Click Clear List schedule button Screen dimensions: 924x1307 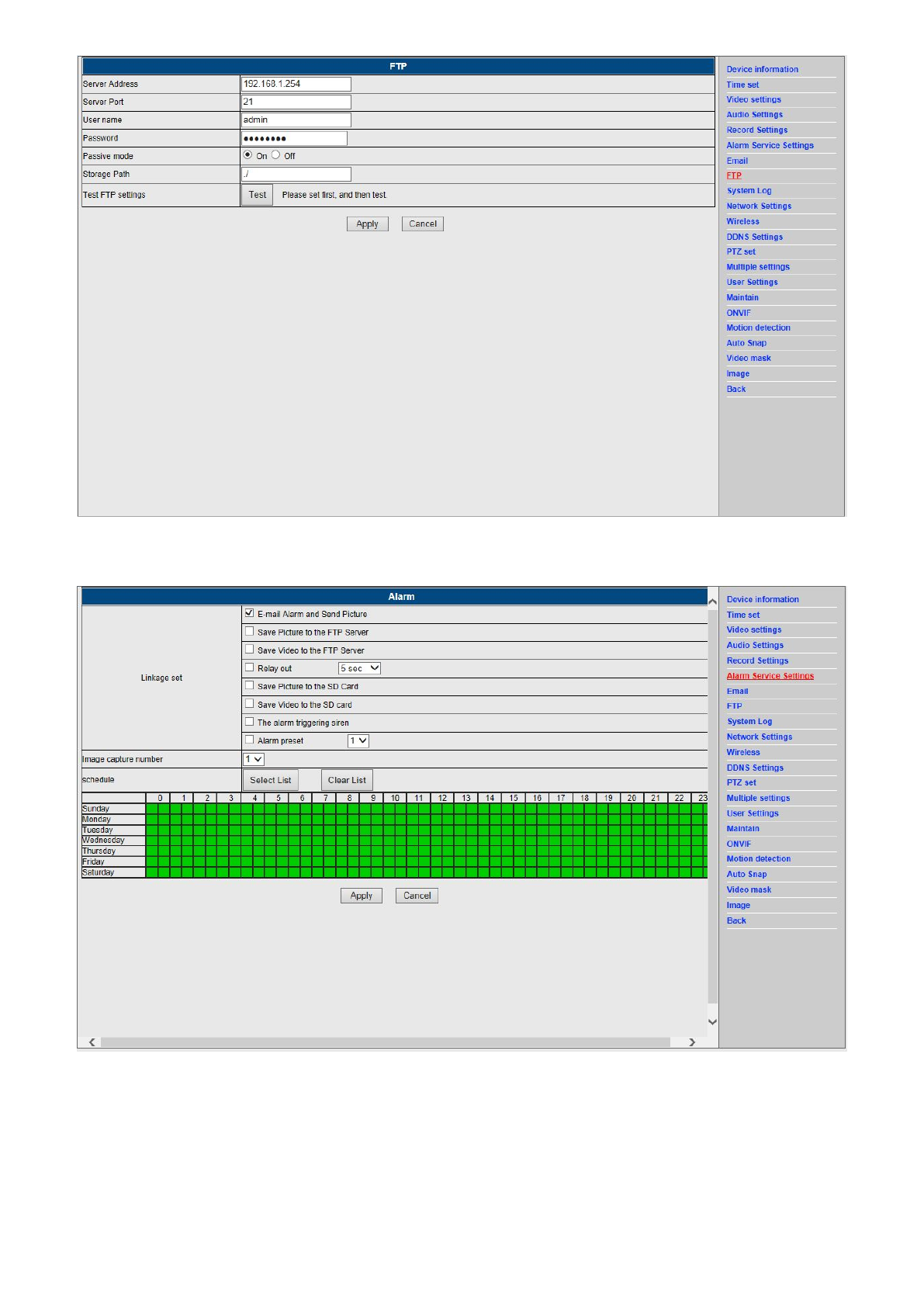pos(347,780)
